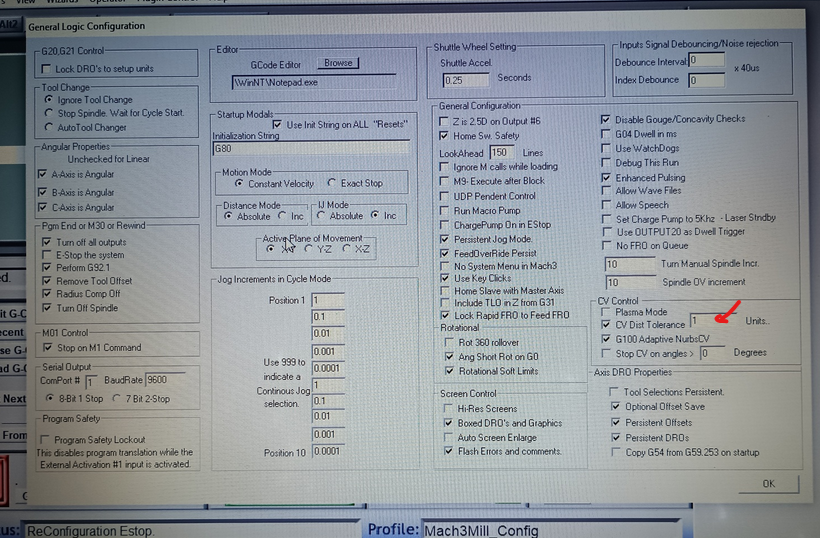Select Ignore Tool Change option
820x538 pixels.
[49, 99]
